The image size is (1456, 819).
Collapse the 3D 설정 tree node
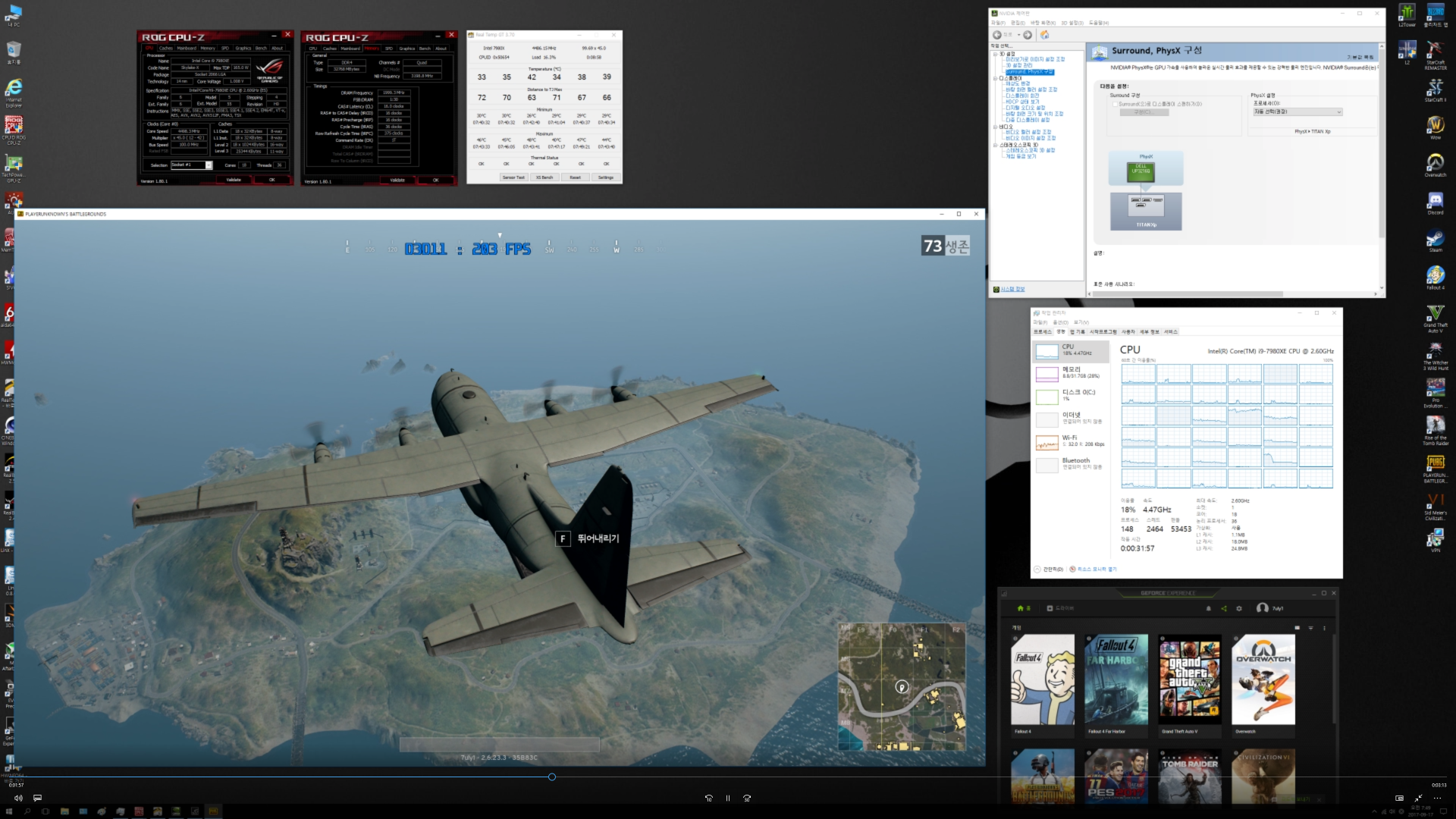tap(996, 54)
